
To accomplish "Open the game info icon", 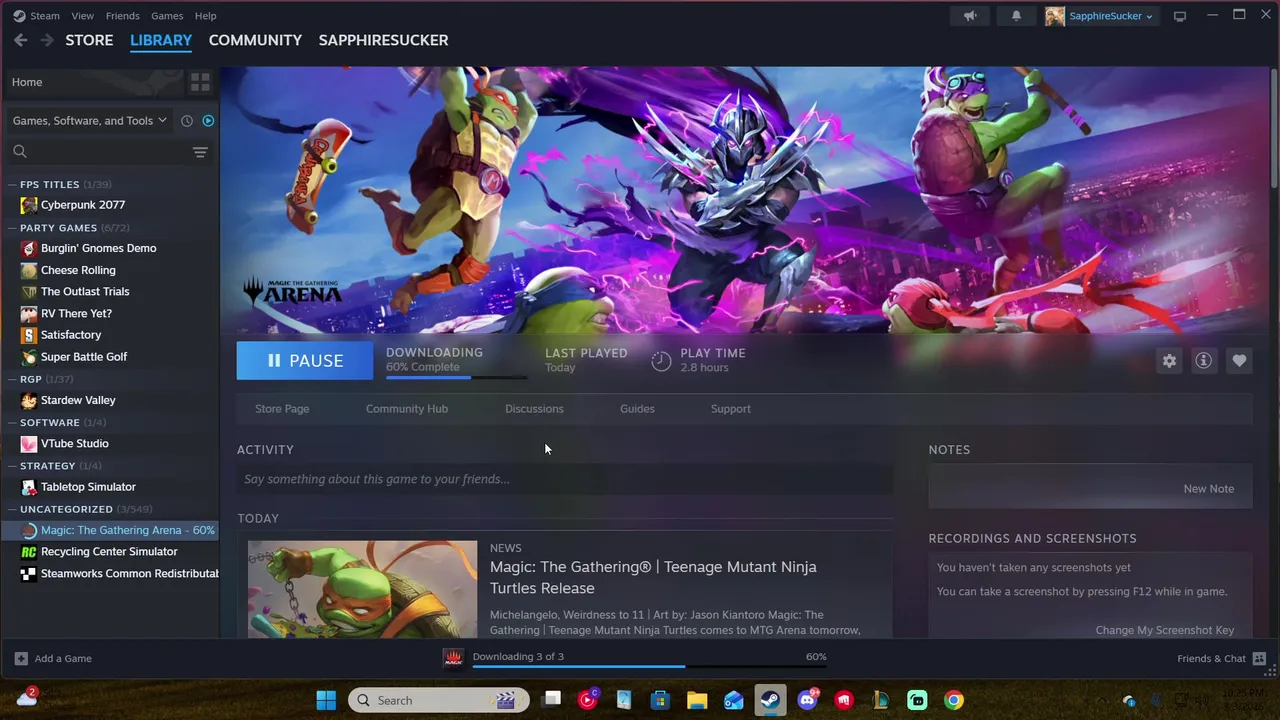I will (1204, 361).
